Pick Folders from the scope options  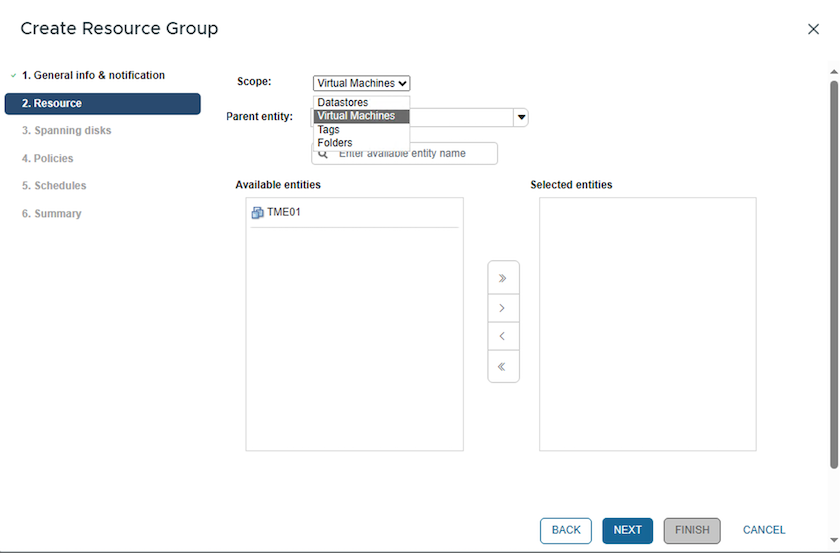point(335,143)
